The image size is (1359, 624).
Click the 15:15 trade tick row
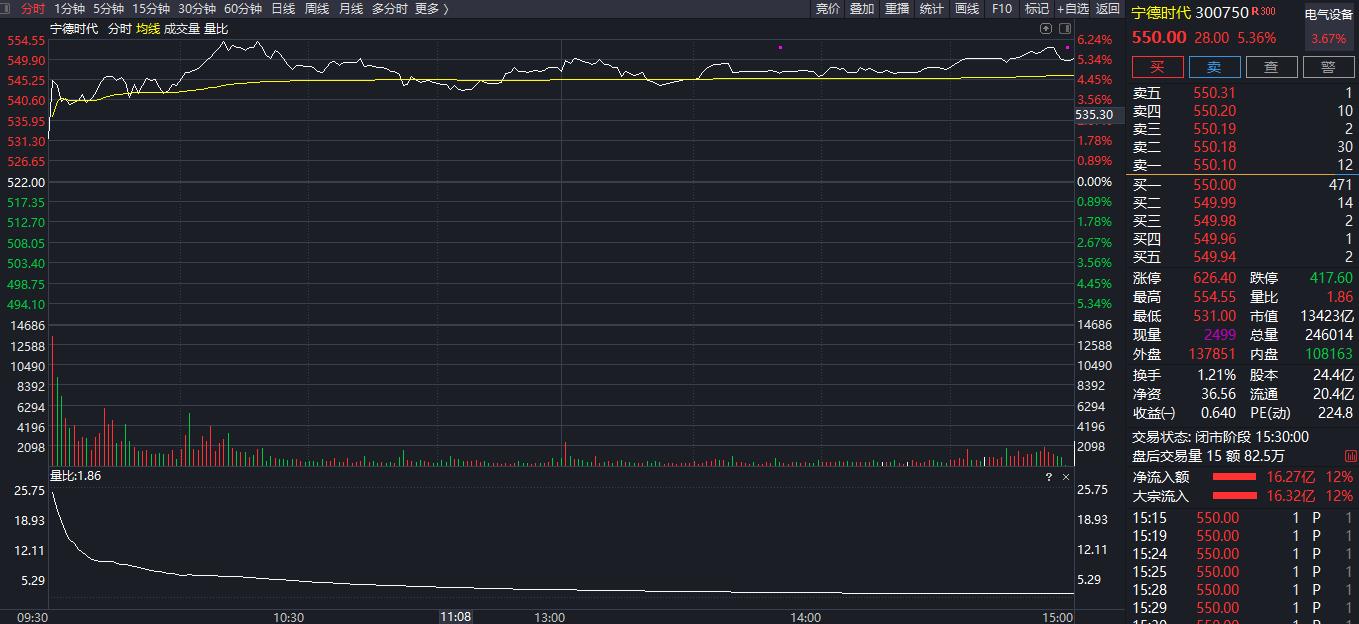tap(1243, 518)
